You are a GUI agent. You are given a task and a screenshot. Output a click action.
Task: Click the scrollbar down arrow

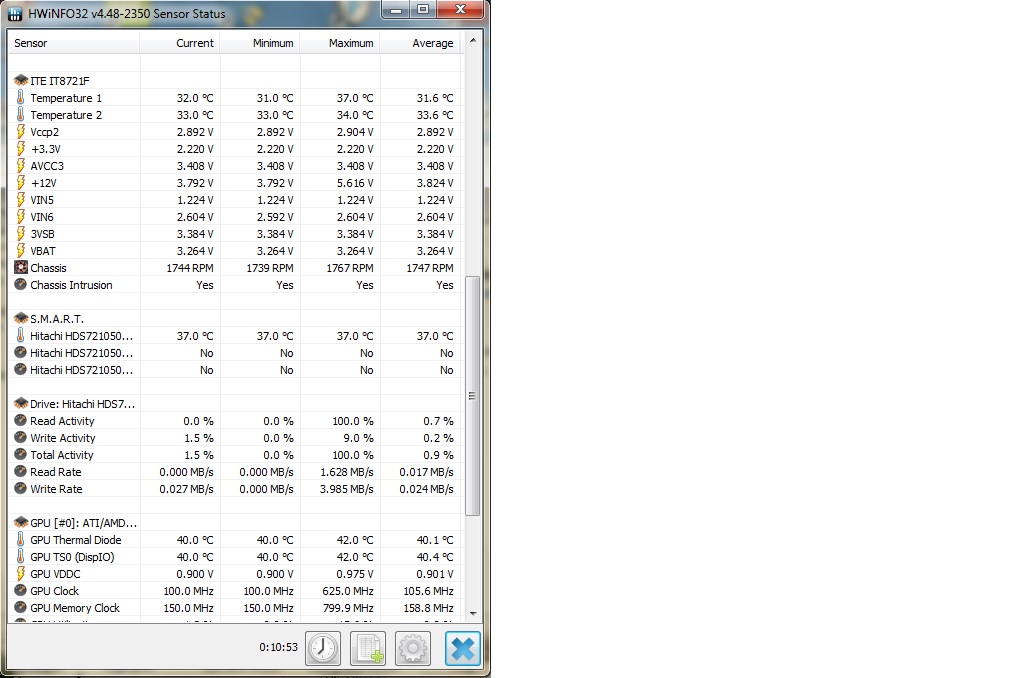pos(473,614)
